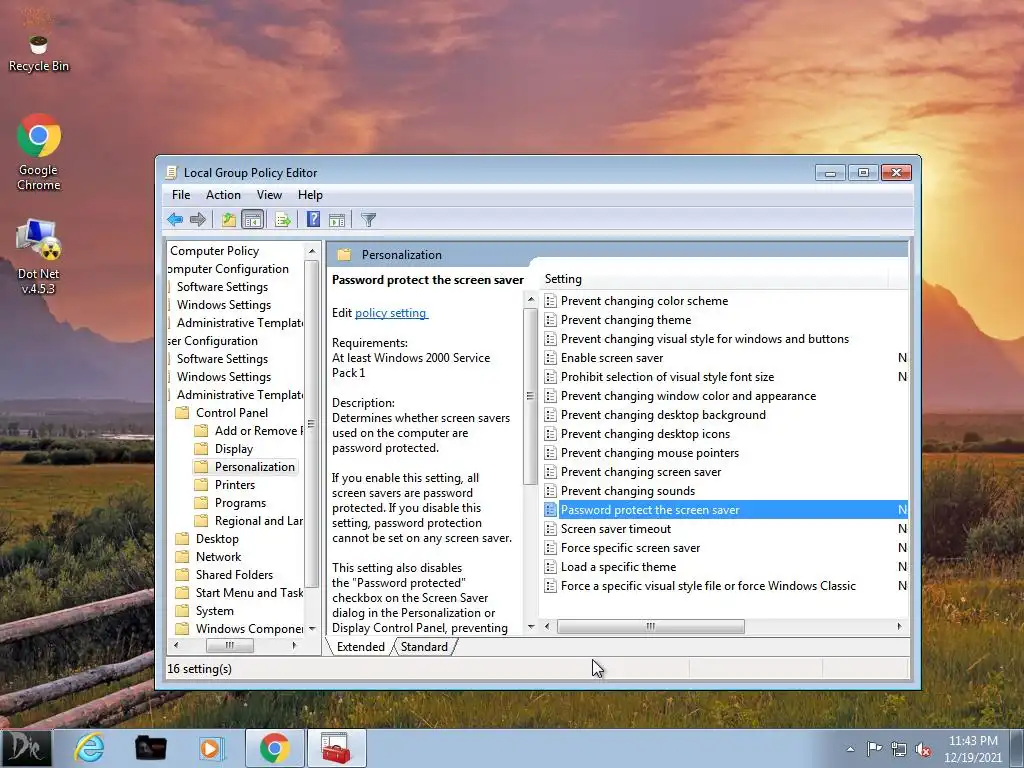Click settings list horizontal scroll left arrow
1024x768 pixels.
(x=547, y=626)
